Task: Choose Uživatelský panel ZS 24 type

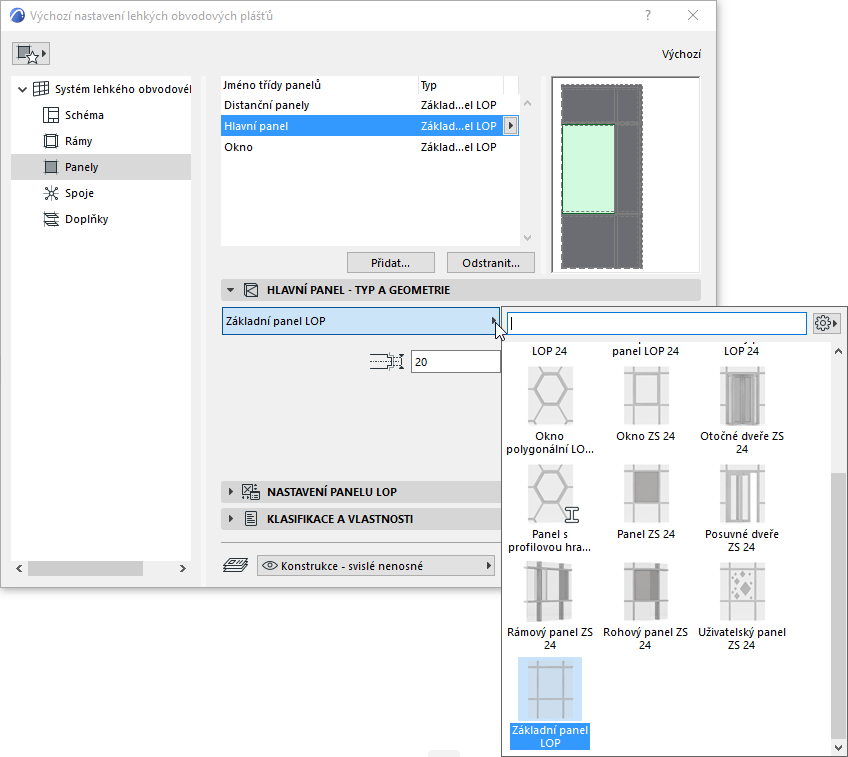Action: [741, 607]
